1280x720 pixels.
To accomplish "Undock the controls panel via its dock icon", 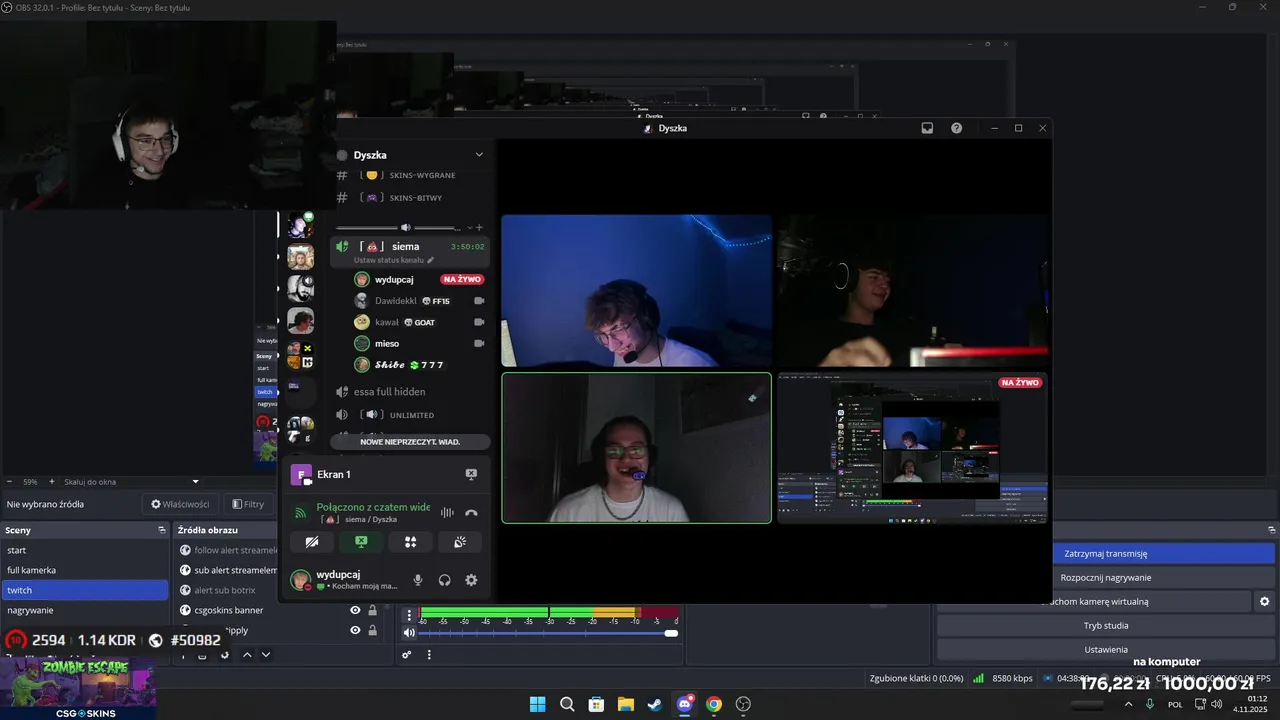I will click(x=1272, y=530).
